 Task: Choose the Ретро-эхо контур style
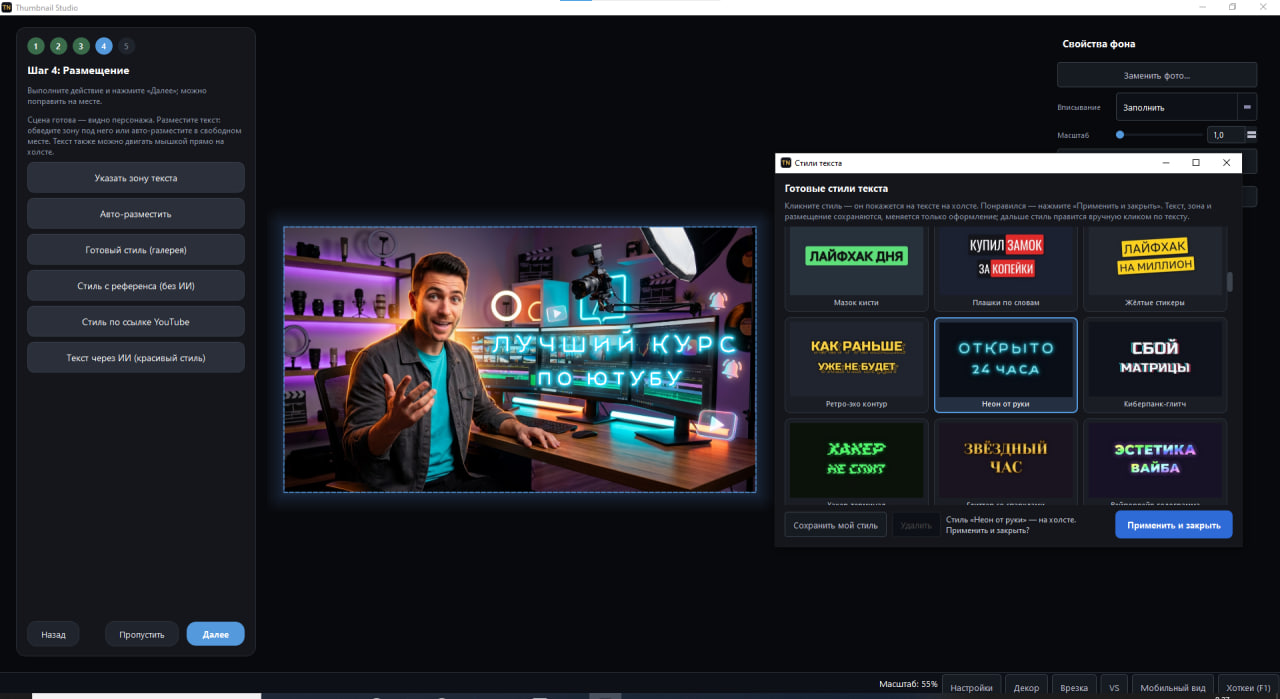(x=856, y=365)
